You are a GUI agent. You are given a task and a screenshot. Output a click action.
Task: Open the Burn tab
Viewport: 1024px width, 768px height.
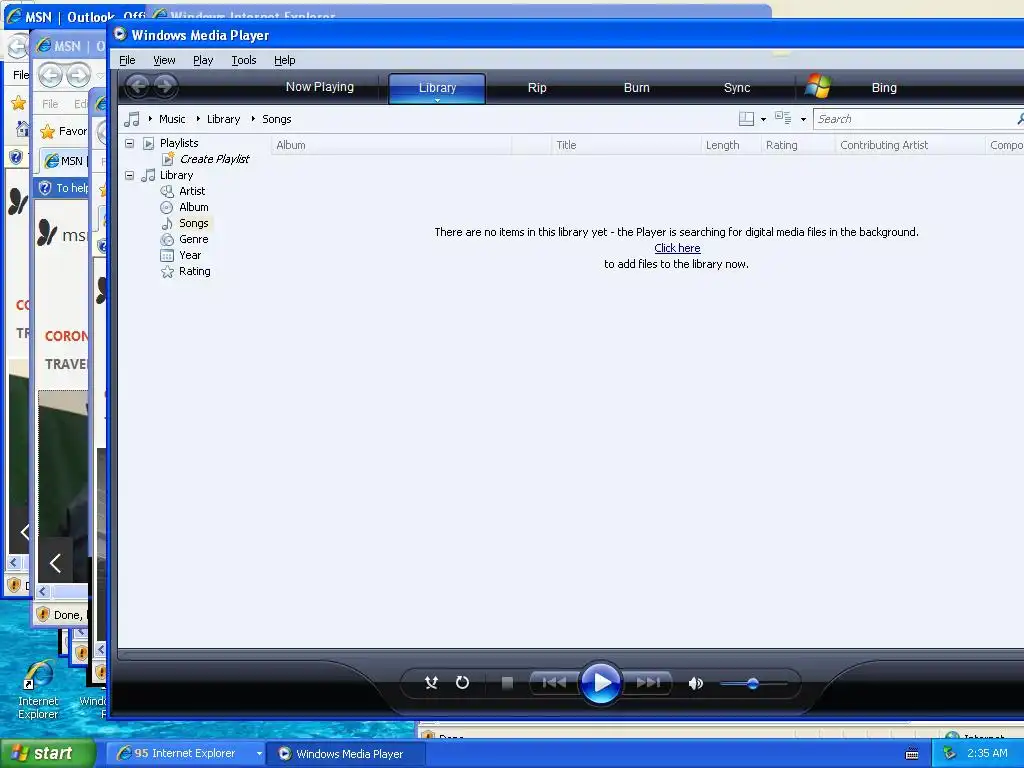click(x=637, y=88)
